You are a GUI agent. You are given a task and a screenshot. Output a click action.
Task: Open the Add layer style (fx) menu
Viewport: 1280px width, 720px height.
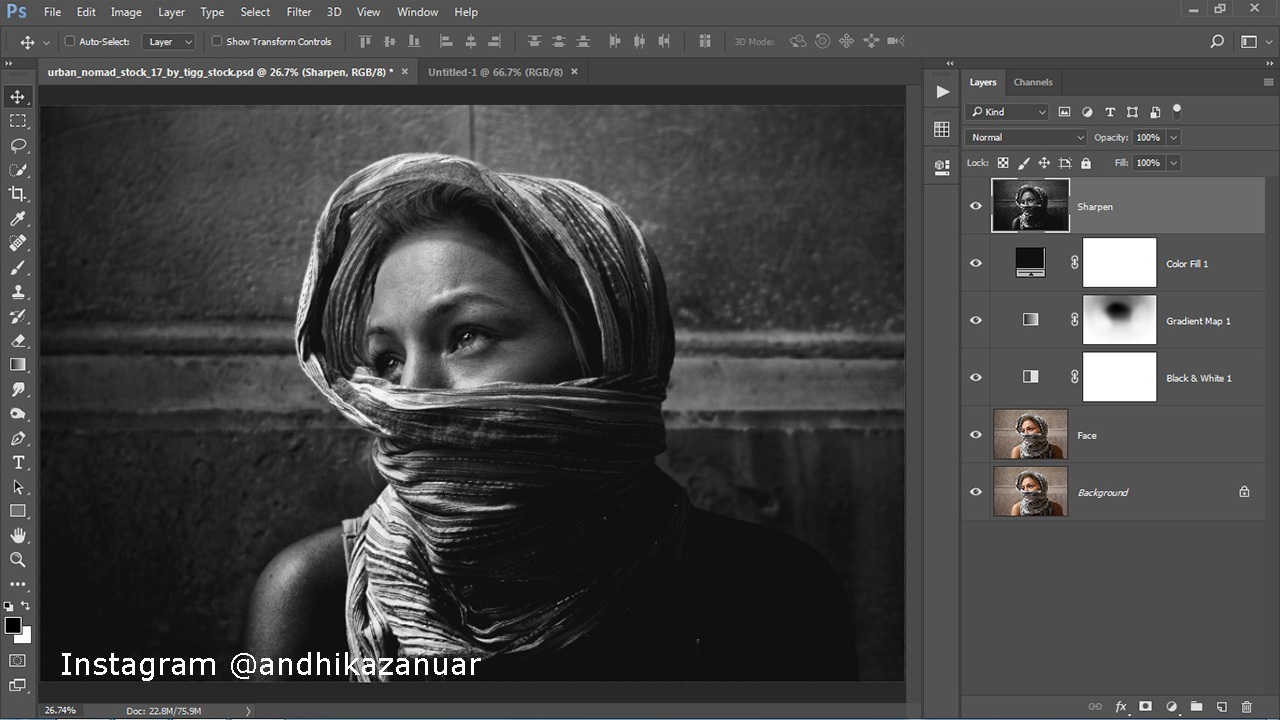tap(1119, 705)
